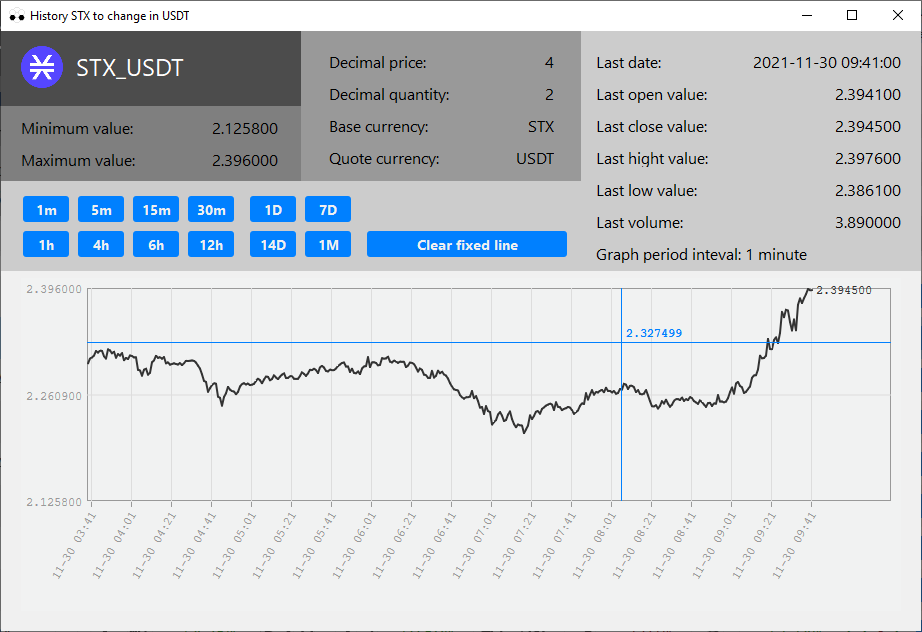Click y-axis bottom label 2.125800

coord(54,502)
